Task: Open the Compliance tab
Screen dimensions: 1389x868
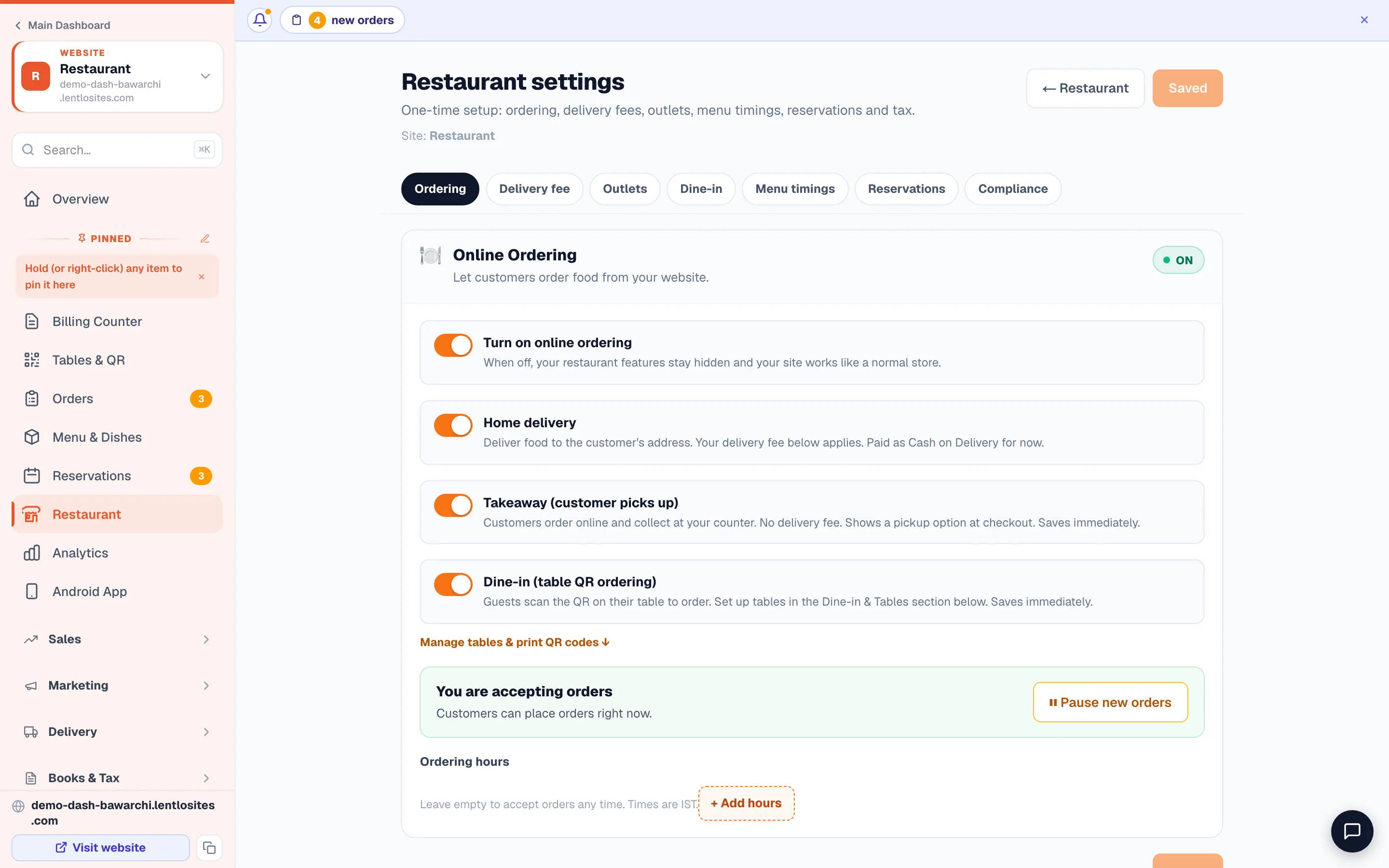Action: (1012, 189)
